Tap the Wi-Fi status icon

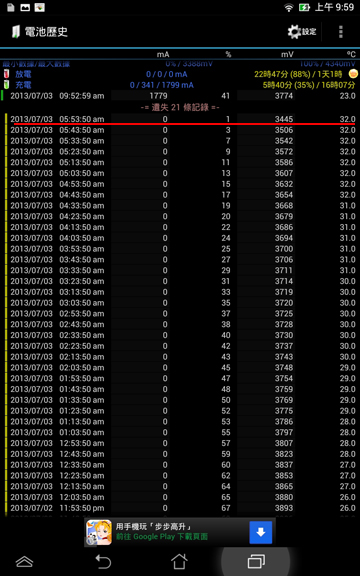[289, 7]
